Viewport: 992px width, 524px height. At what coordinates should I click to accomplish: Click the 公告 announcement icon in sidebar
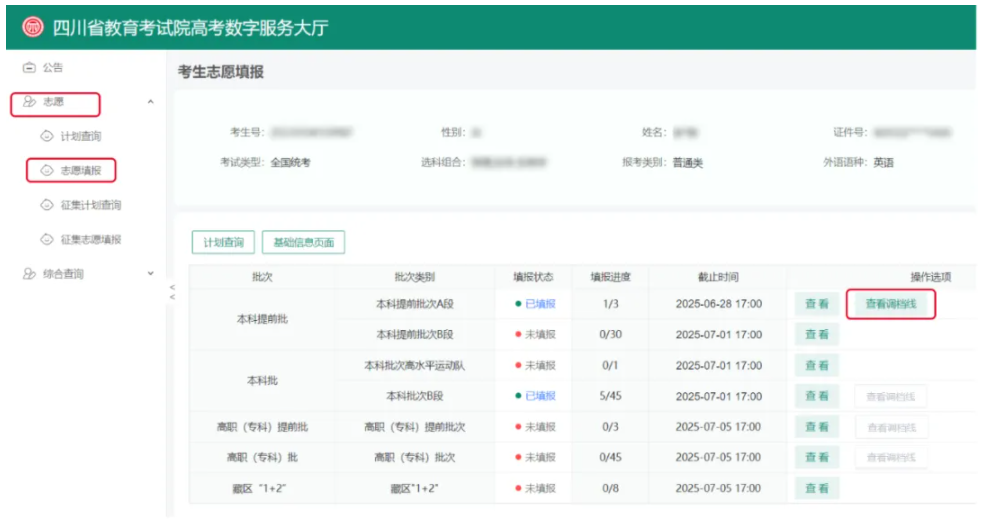pos(29,68)
